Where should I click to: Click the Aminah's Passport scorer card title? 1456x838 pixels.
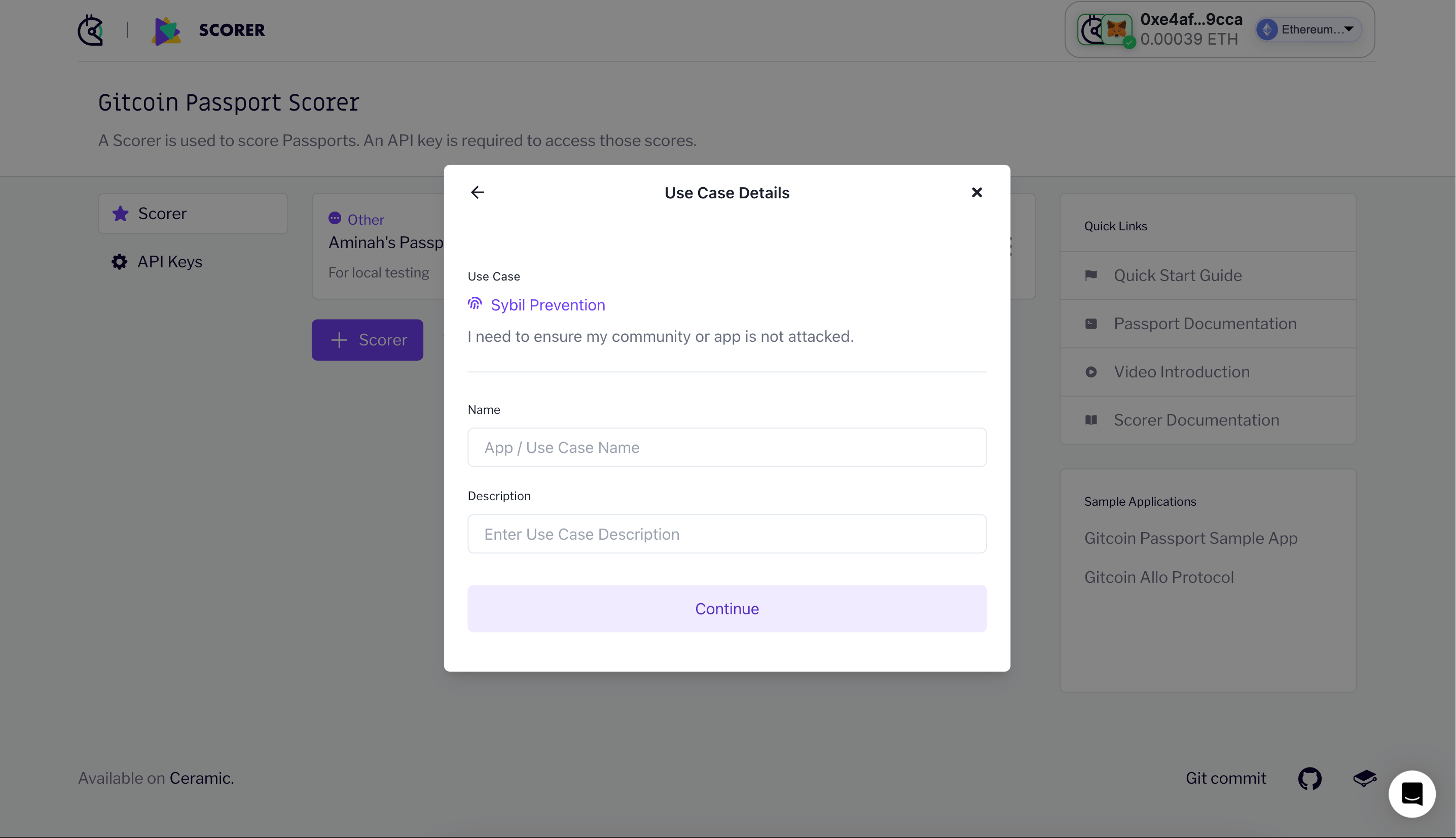(386, 243)
